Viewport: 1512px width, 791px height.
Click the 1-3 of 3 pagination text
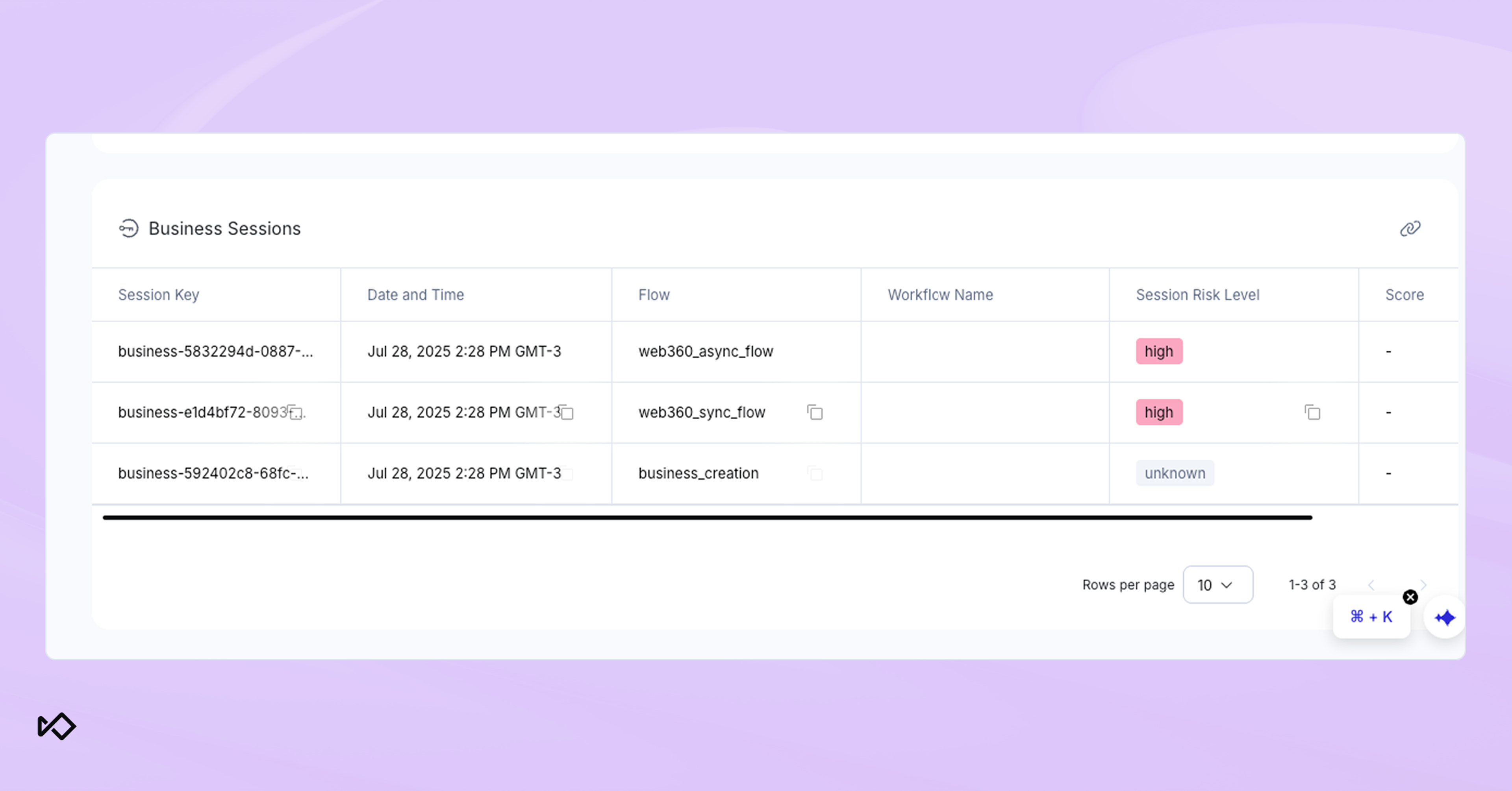pos(1312,585)
